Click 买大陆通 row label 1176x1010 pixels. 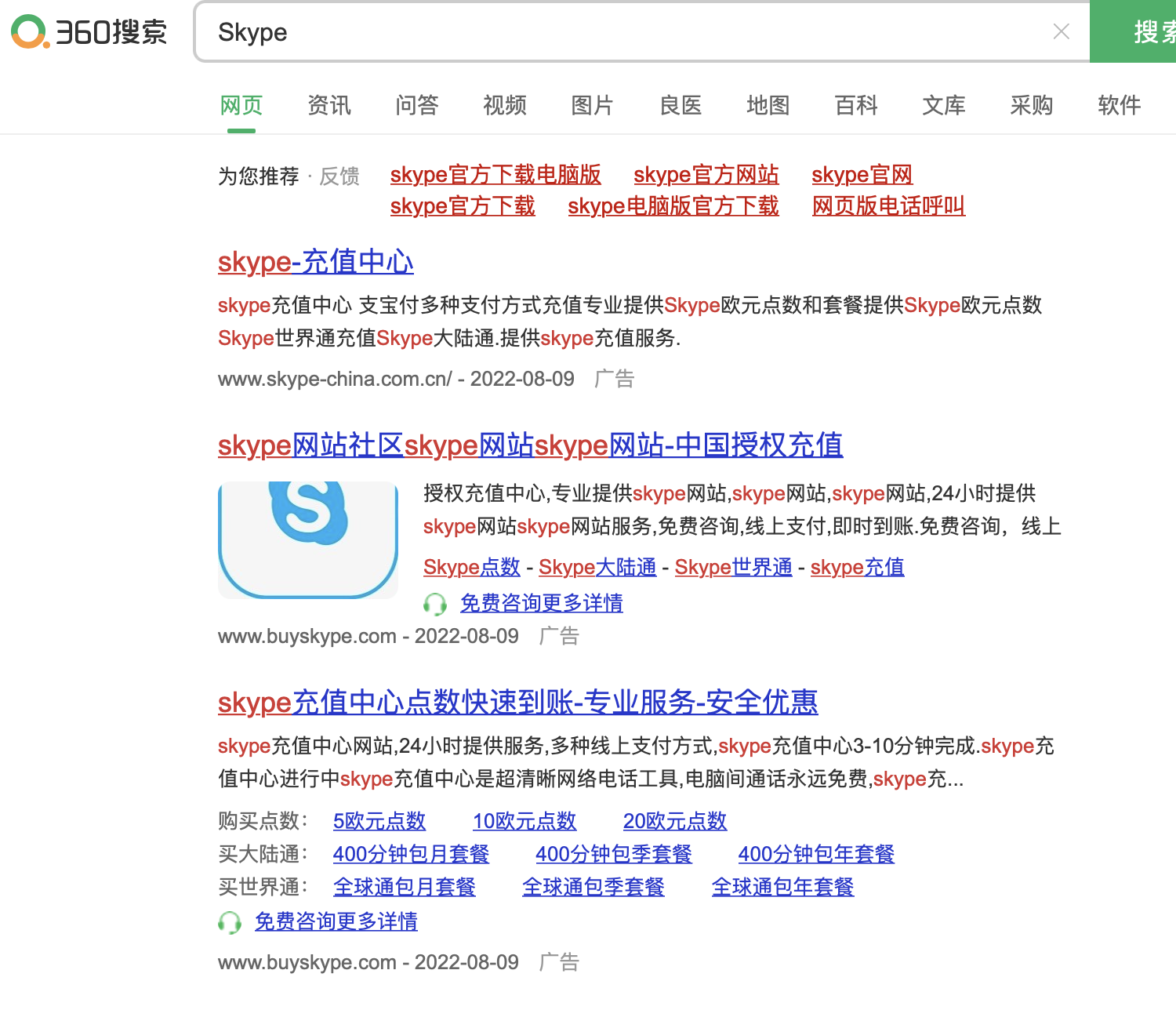(263, 854)
